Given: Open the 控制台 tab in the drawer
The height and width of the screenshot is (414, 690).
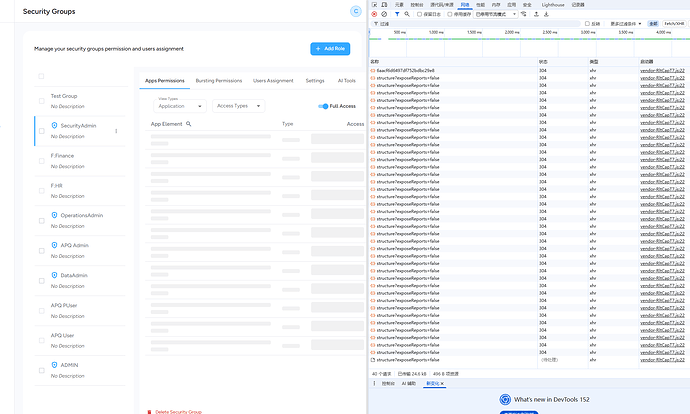Looking at the screenshot, I should pyautogui.click(x=388, y=384).
